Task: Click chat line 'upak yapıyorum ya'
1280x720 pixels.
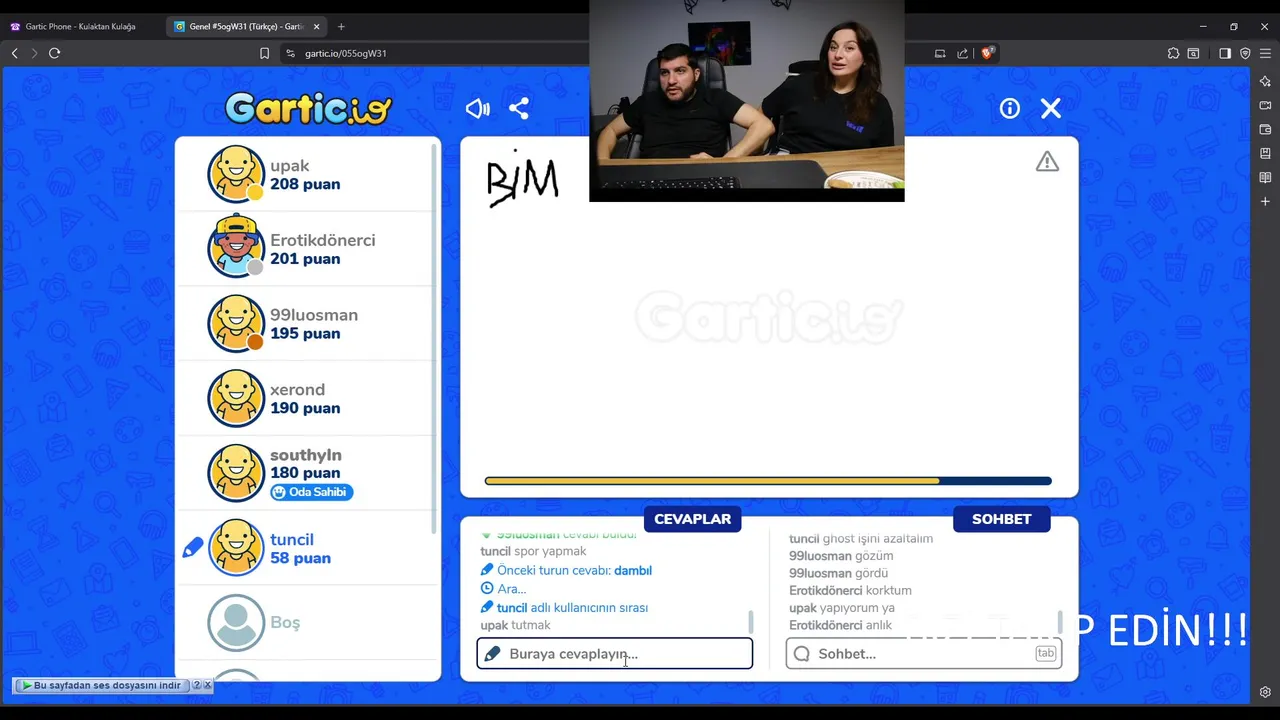Action: (842, 607)
